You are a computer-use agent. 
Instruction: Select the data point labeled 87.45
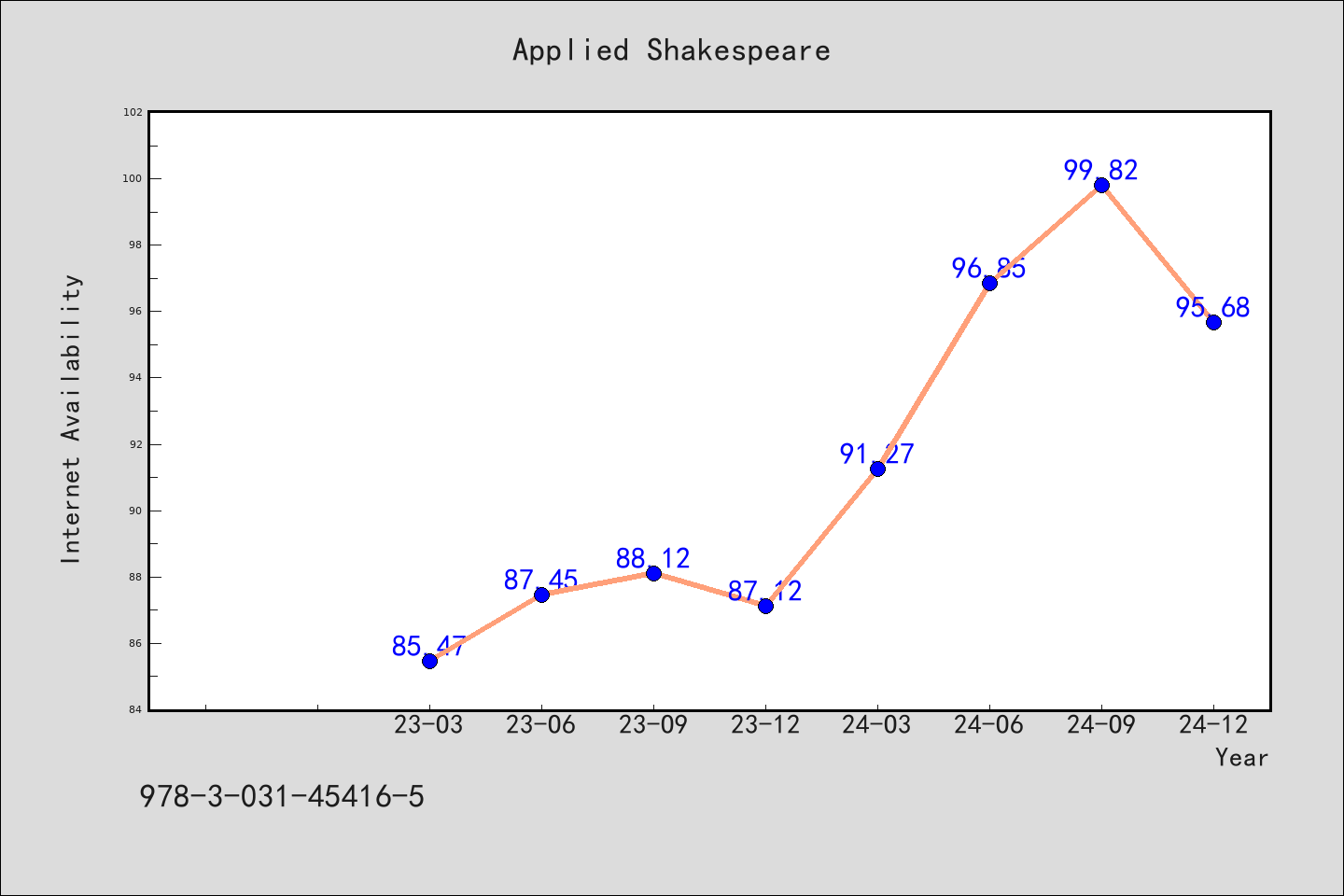click(541, 595)
